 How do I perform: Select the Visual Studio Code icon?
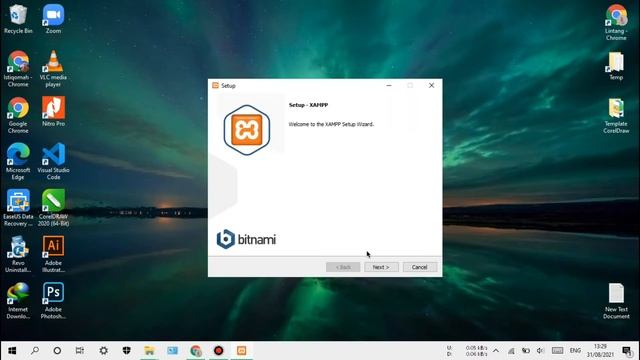(x=53, y=161)
